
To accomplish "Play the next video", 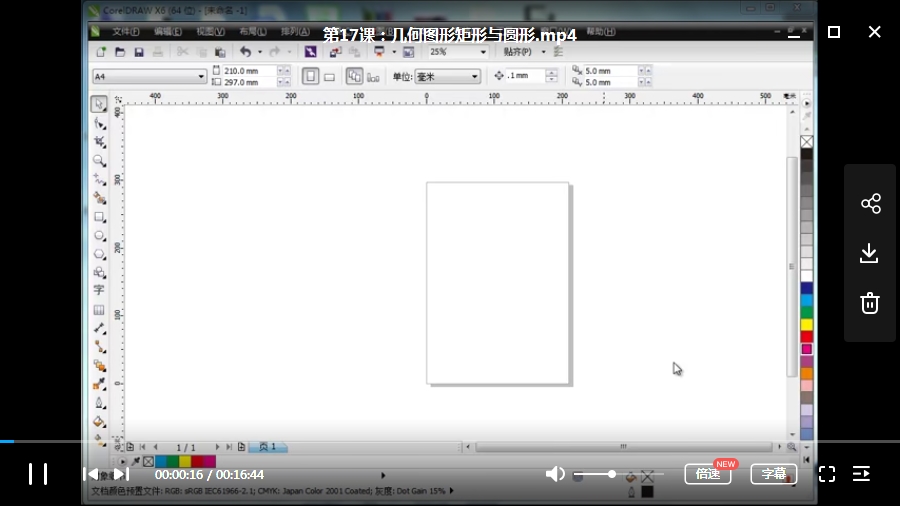I will pyautogui.click(x=121, y=474).
